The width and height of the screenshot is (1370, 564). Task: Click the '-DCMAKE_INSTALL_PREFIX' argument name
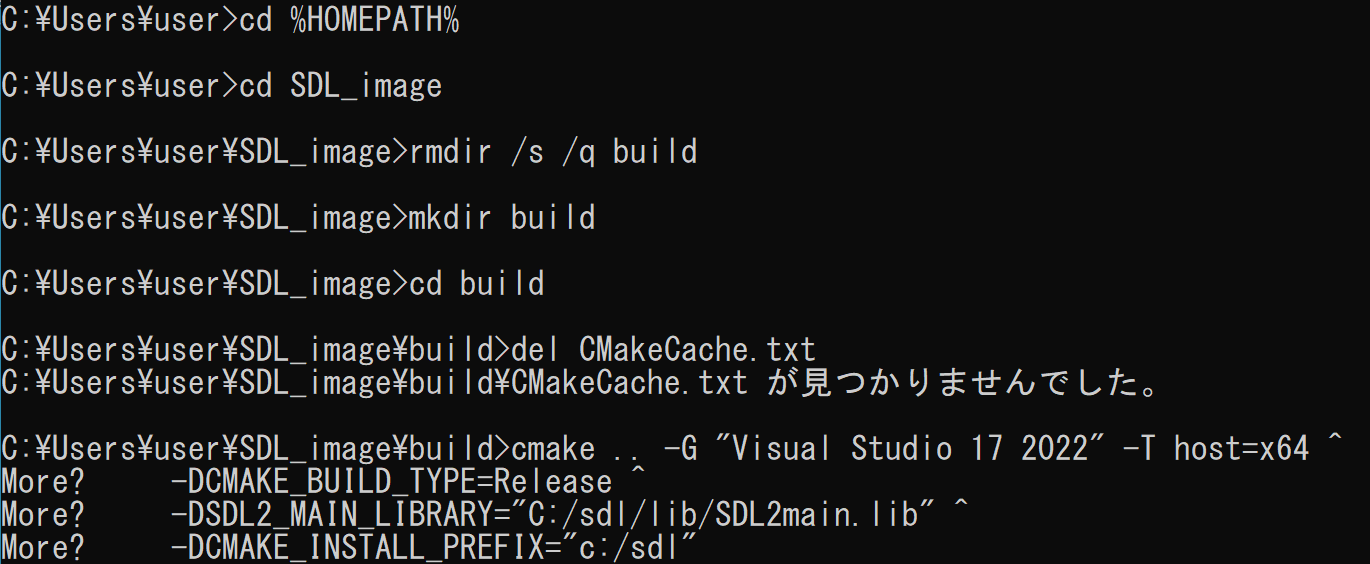[x=357, y=548]
